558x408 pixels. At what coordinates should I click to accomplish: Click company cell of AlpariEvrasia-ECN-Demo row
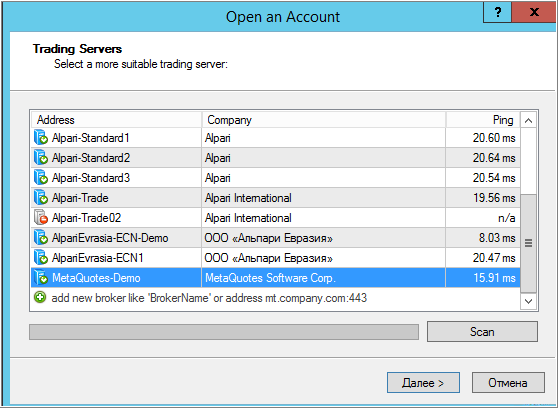tap(323, 237)
